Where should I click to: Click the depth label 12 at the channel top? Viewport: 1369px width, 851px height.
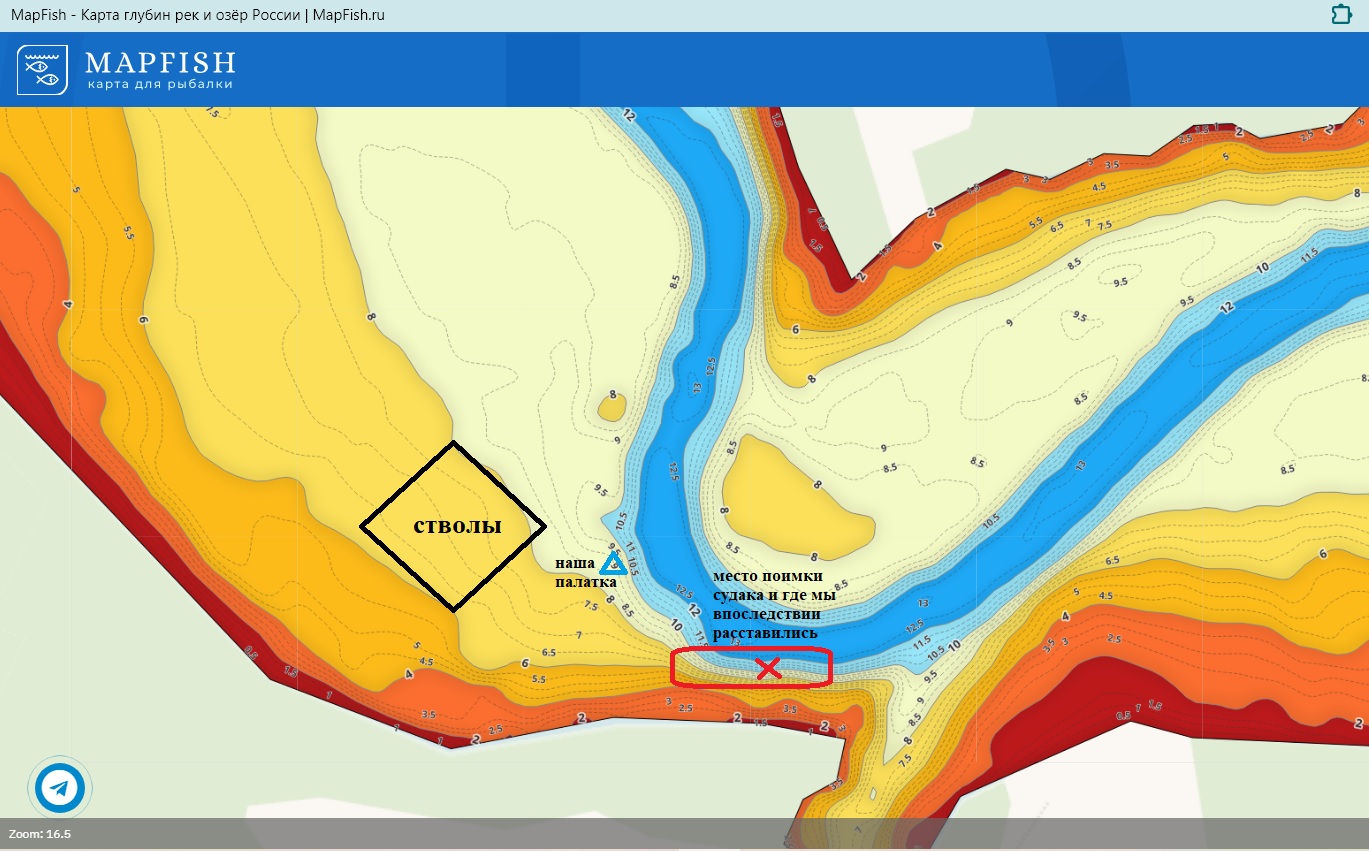628,116
